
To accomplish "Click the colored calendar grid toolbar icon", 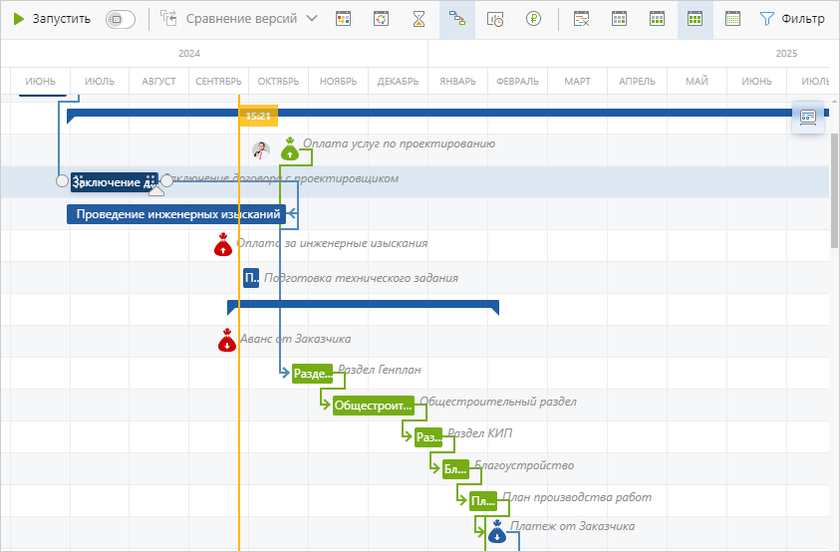I will [343, 19].
